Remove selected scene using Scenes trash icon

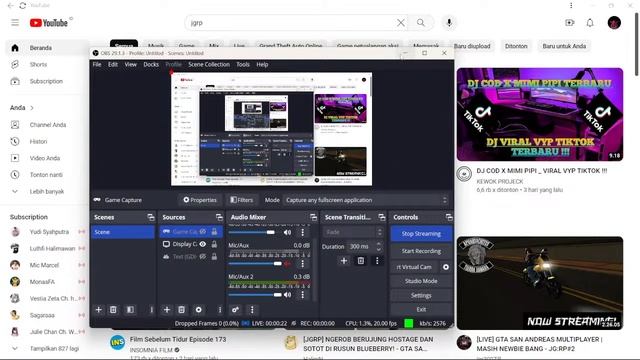(113, 310)
